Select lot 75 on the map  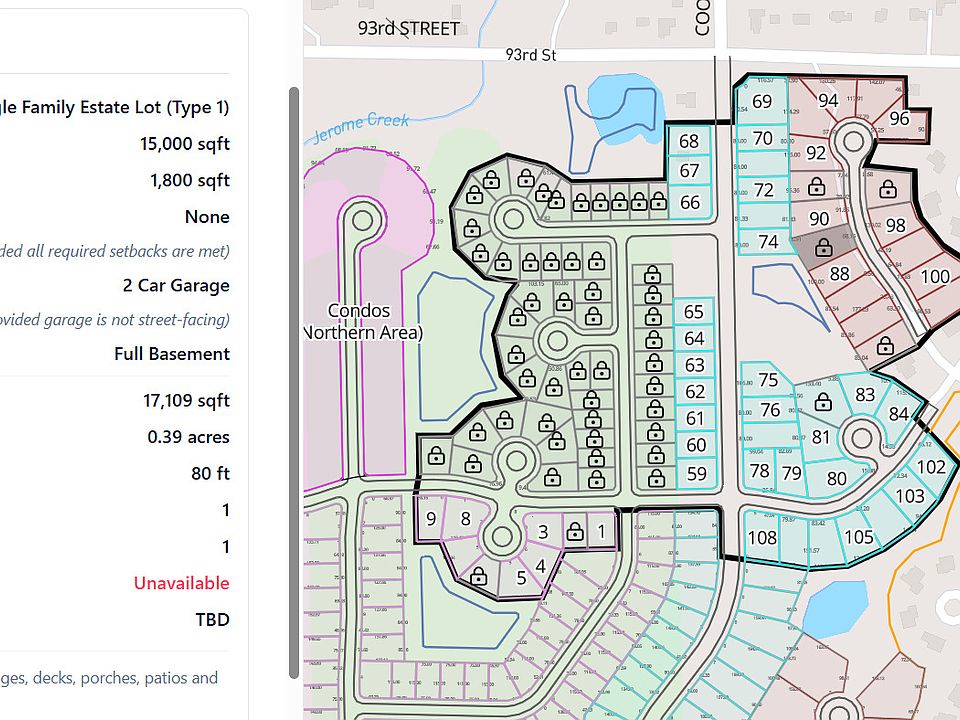(768, 380)
